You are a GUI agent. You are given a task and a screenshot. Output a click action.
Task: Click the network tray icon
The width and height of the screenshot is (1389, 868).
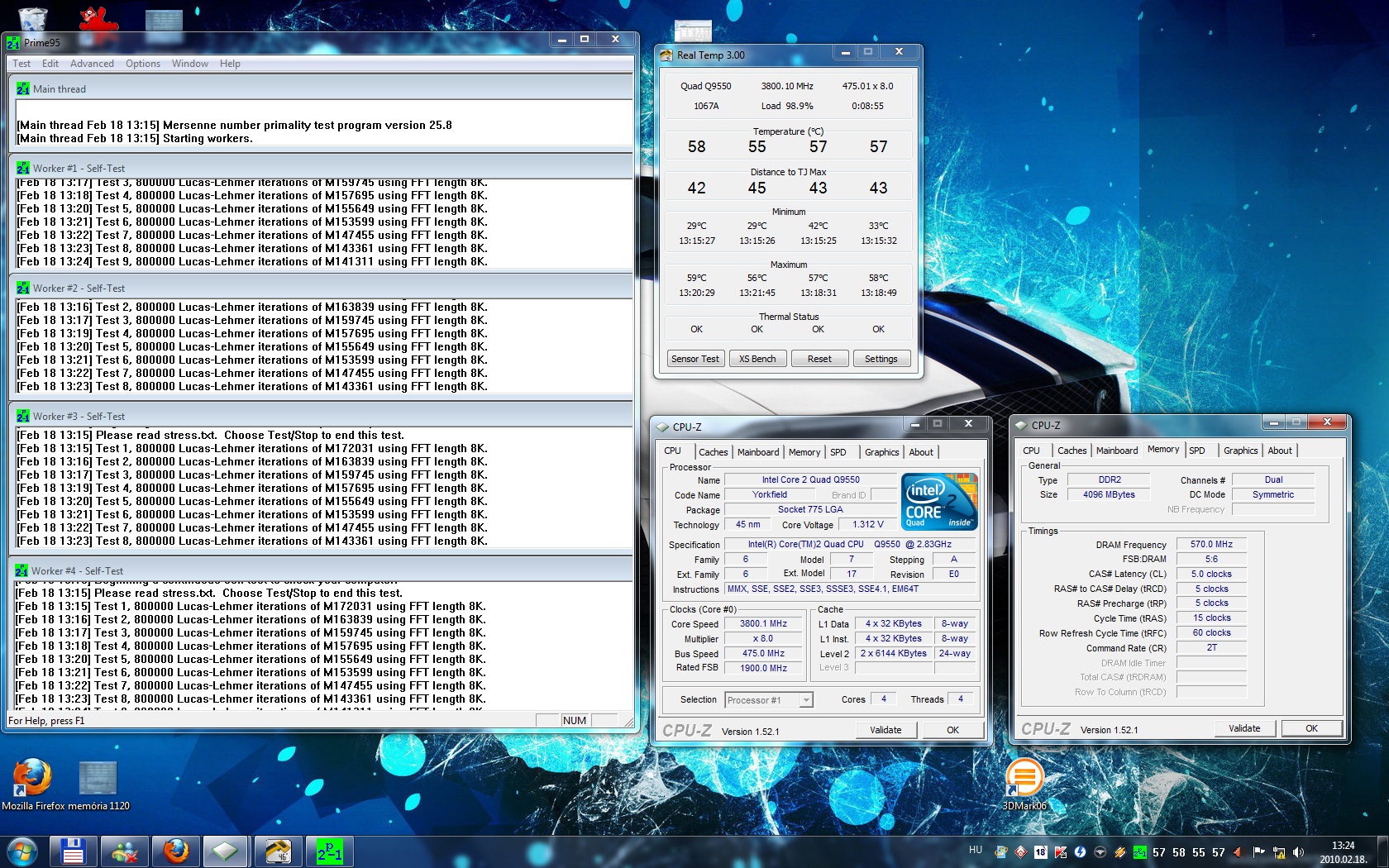pos(1279,852)
